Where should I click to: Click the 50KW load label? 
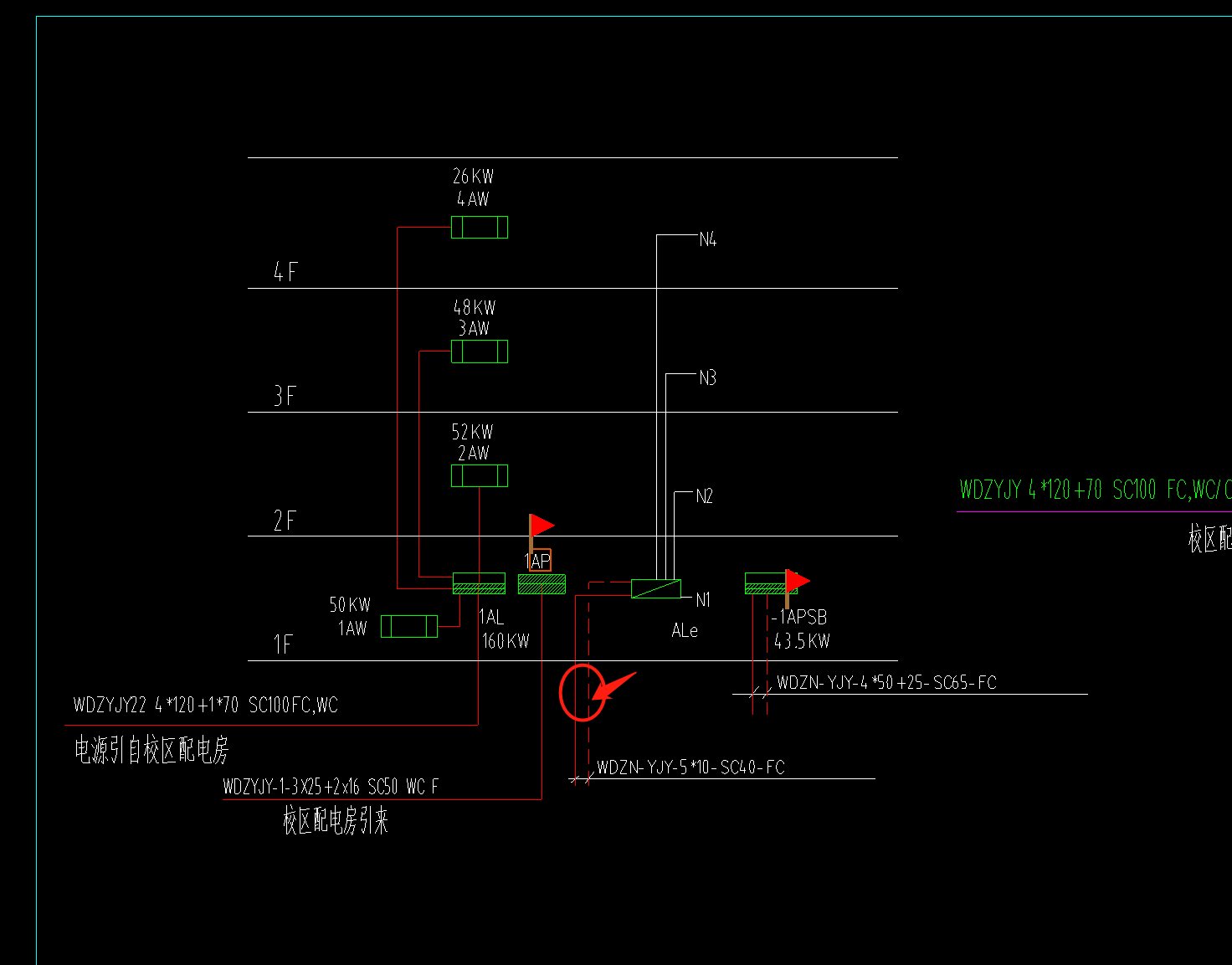(x=350, y=604)
